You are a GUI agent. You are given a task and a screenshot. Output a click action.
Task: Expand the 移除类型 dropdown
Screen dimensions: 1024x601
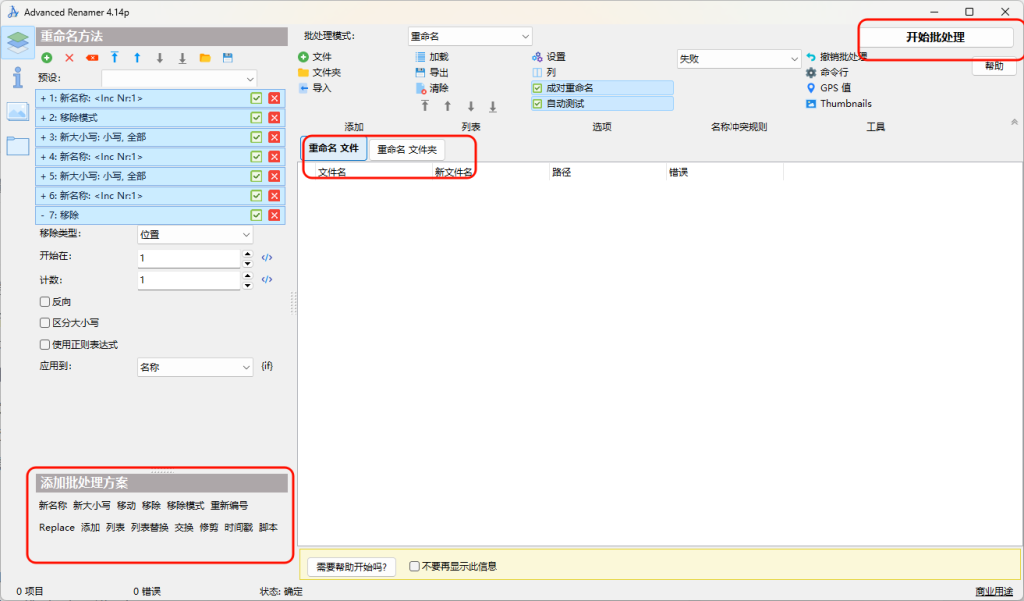pos(195,234)
